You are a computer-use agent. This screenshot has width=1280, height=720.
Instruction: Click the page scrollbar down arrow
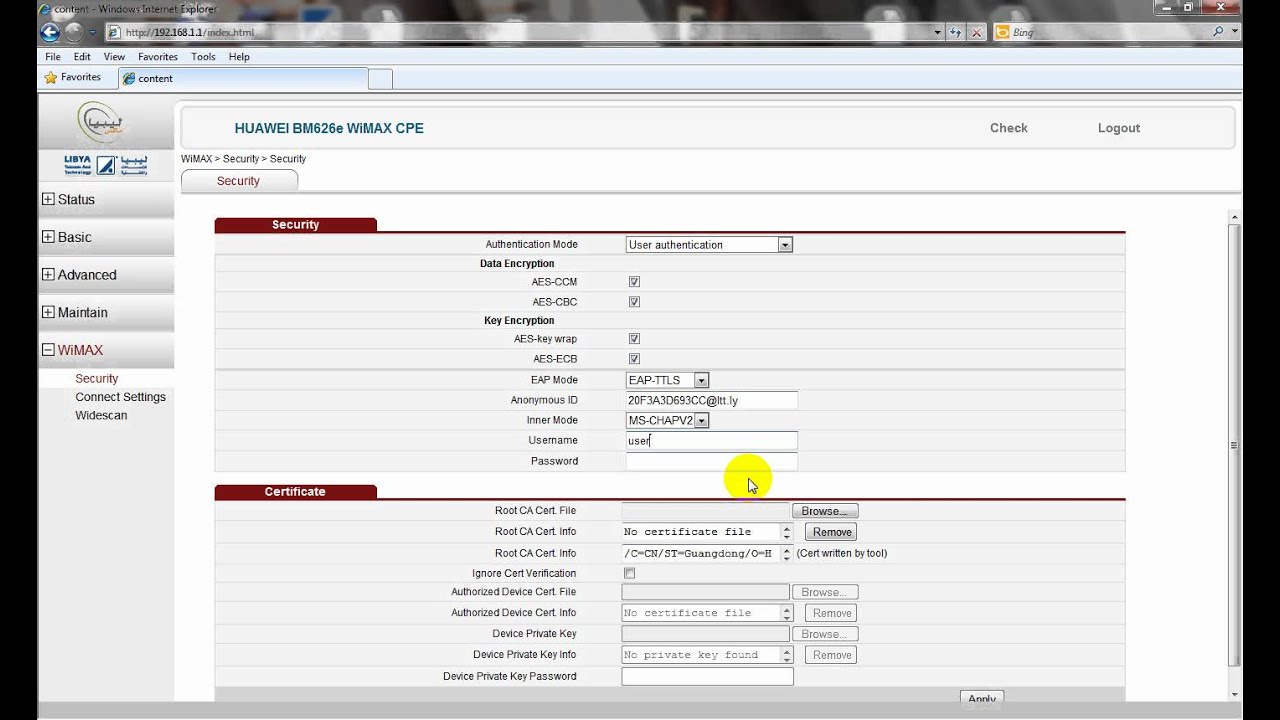[1235, 694]
